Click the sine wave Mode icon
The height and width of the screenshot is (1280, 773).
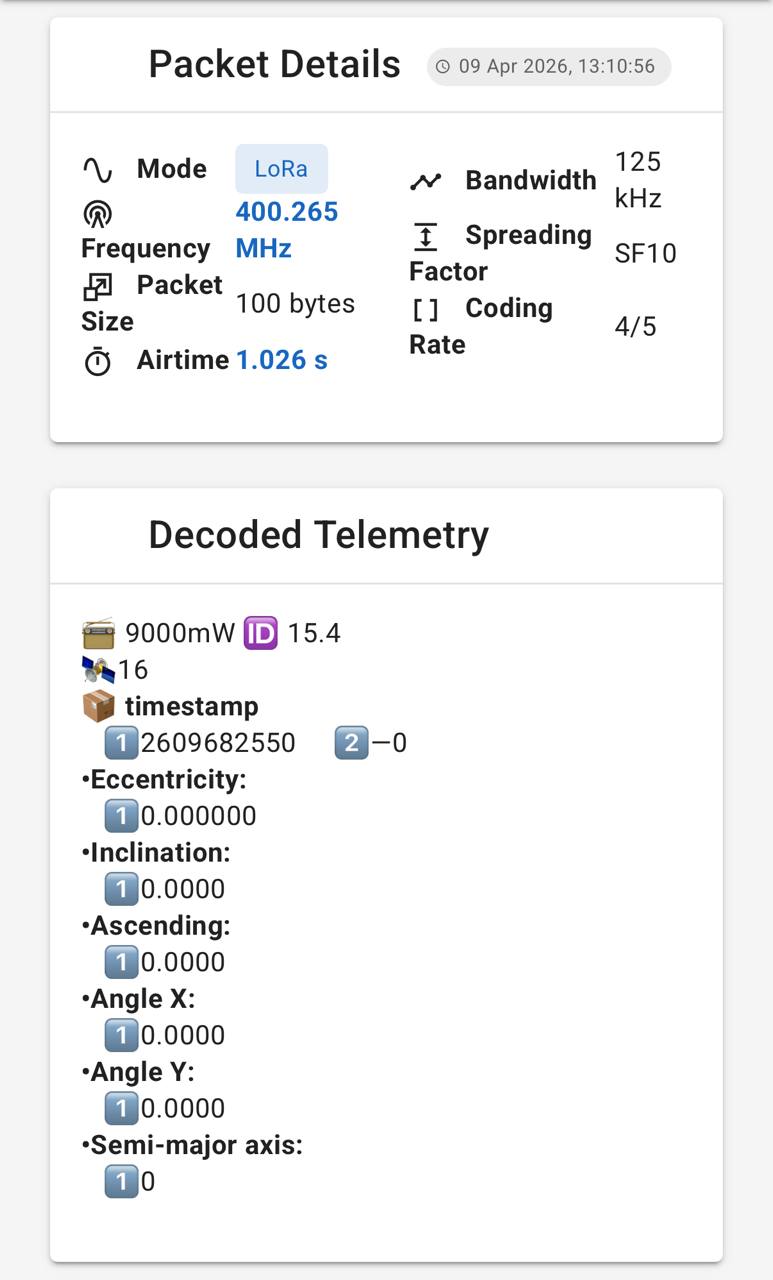[97, 169]
